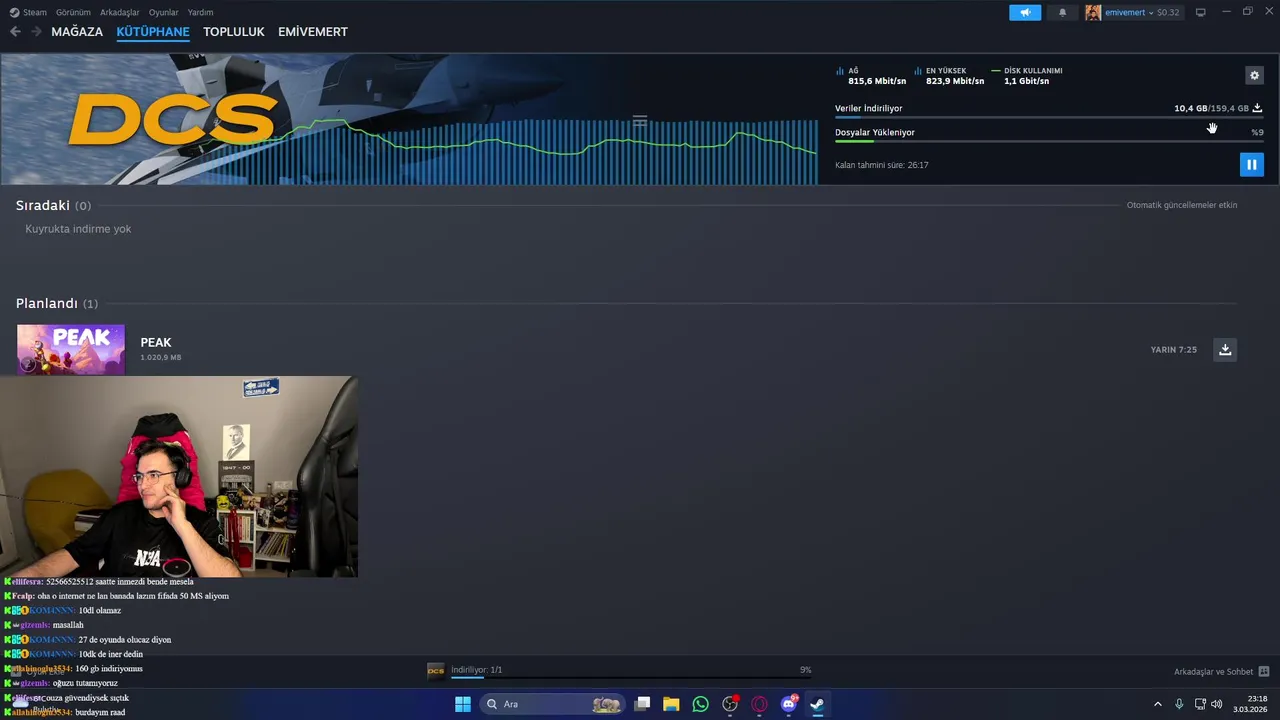The height and width of the screenshot is (720, 1280).
Task: Open the tray volume icon
Action: 1216,704
